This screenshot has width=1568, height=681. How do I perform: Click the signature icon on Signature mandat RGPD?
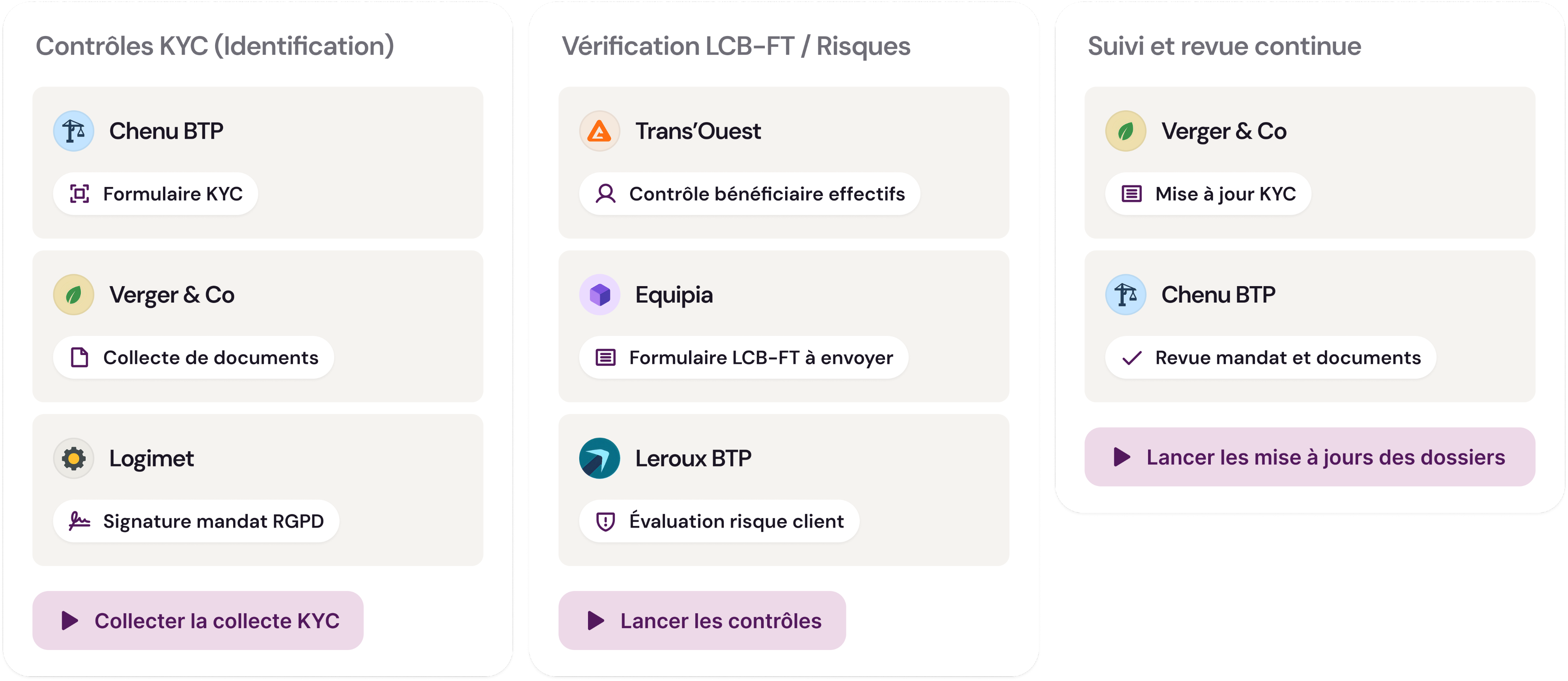(x=80, y=521)
